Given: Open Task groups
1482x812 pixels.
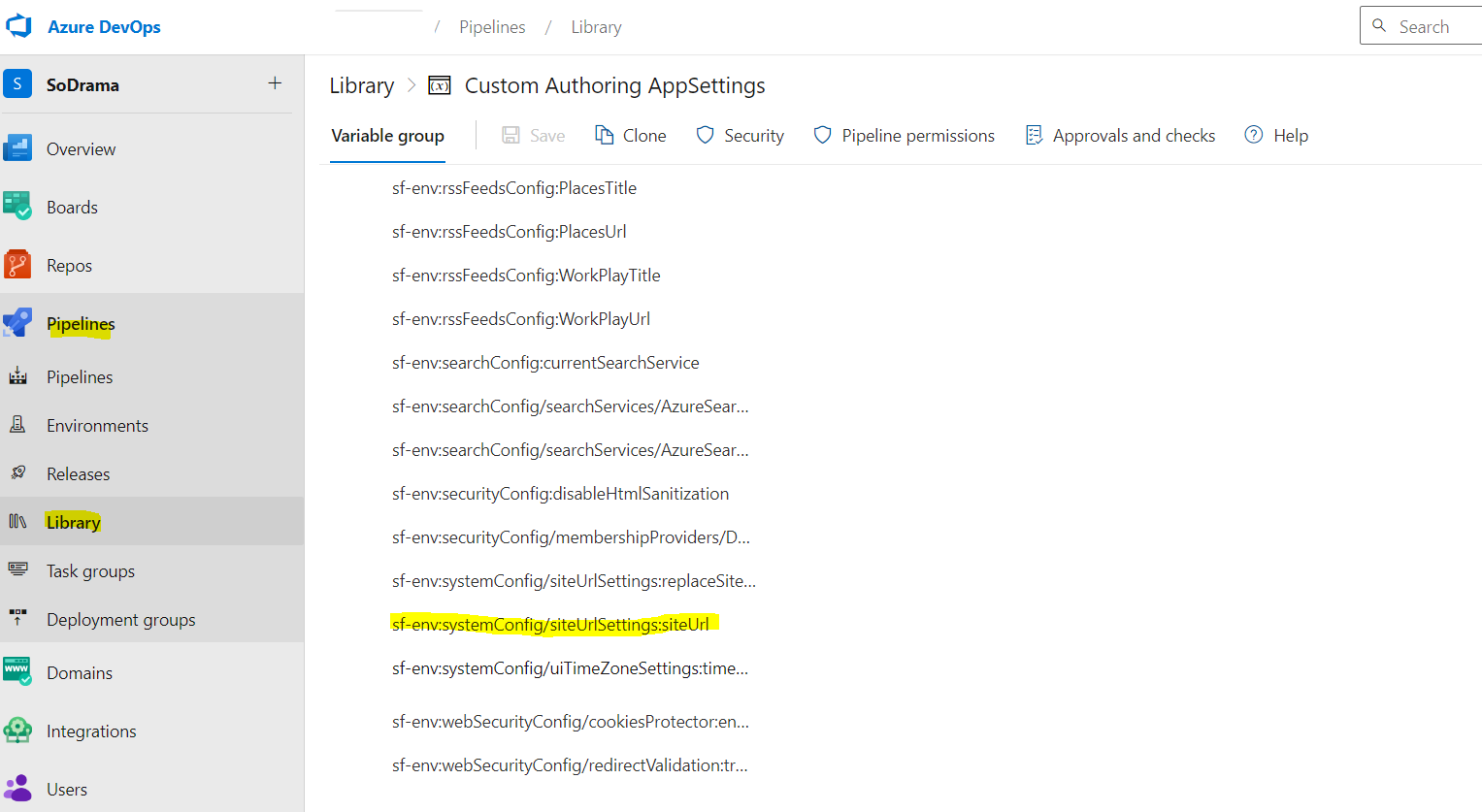Looking at the screenshot, I should coord(90,571).
